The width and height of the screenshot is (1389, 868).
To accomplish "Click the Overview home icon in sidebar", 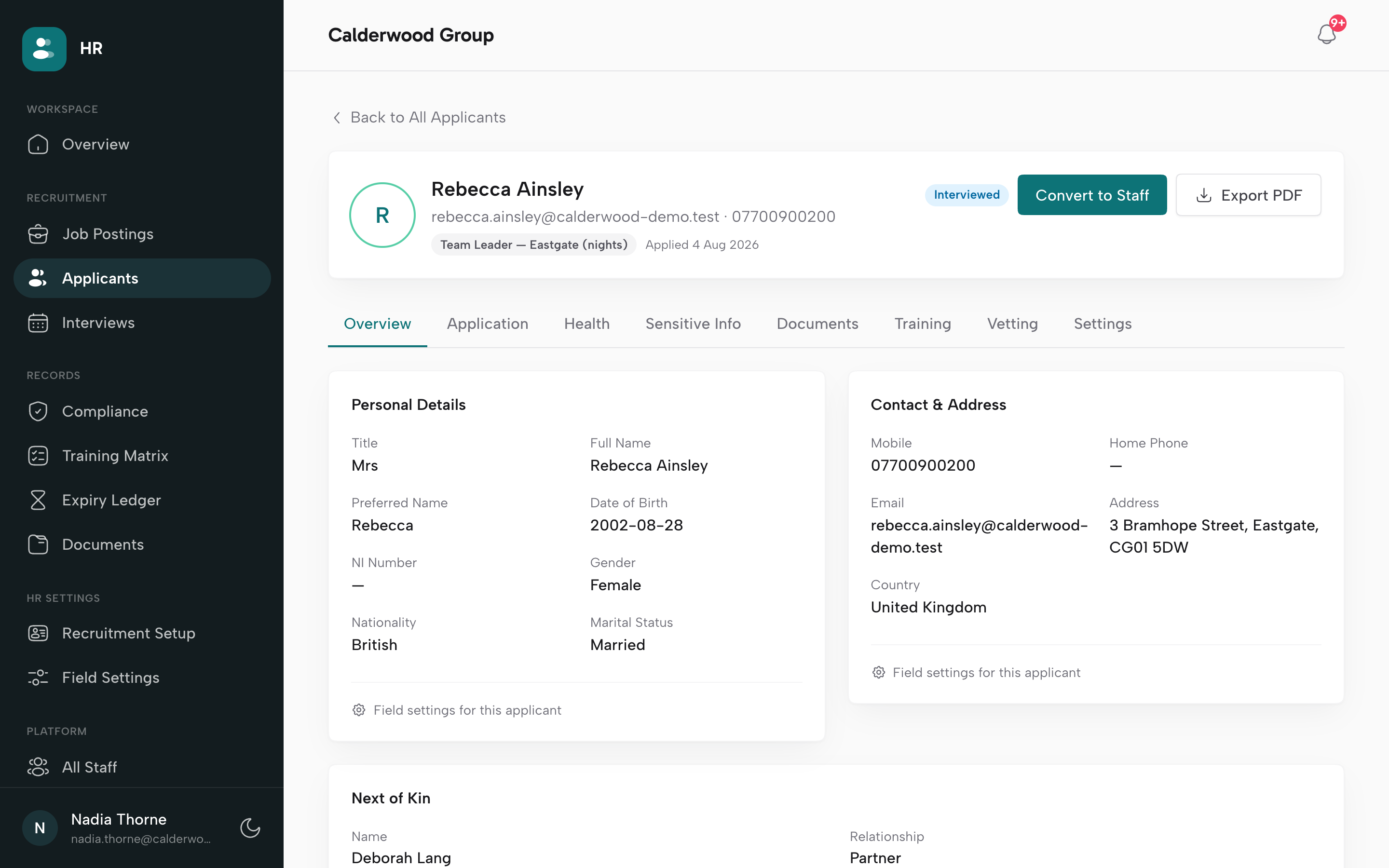I will pos(38,144).
